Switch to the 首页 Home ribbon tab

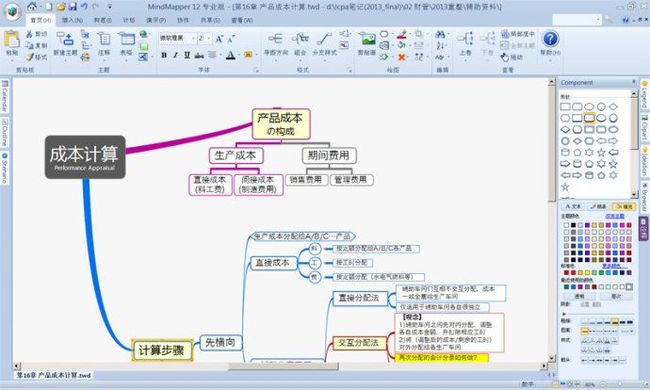coord(40,20)
